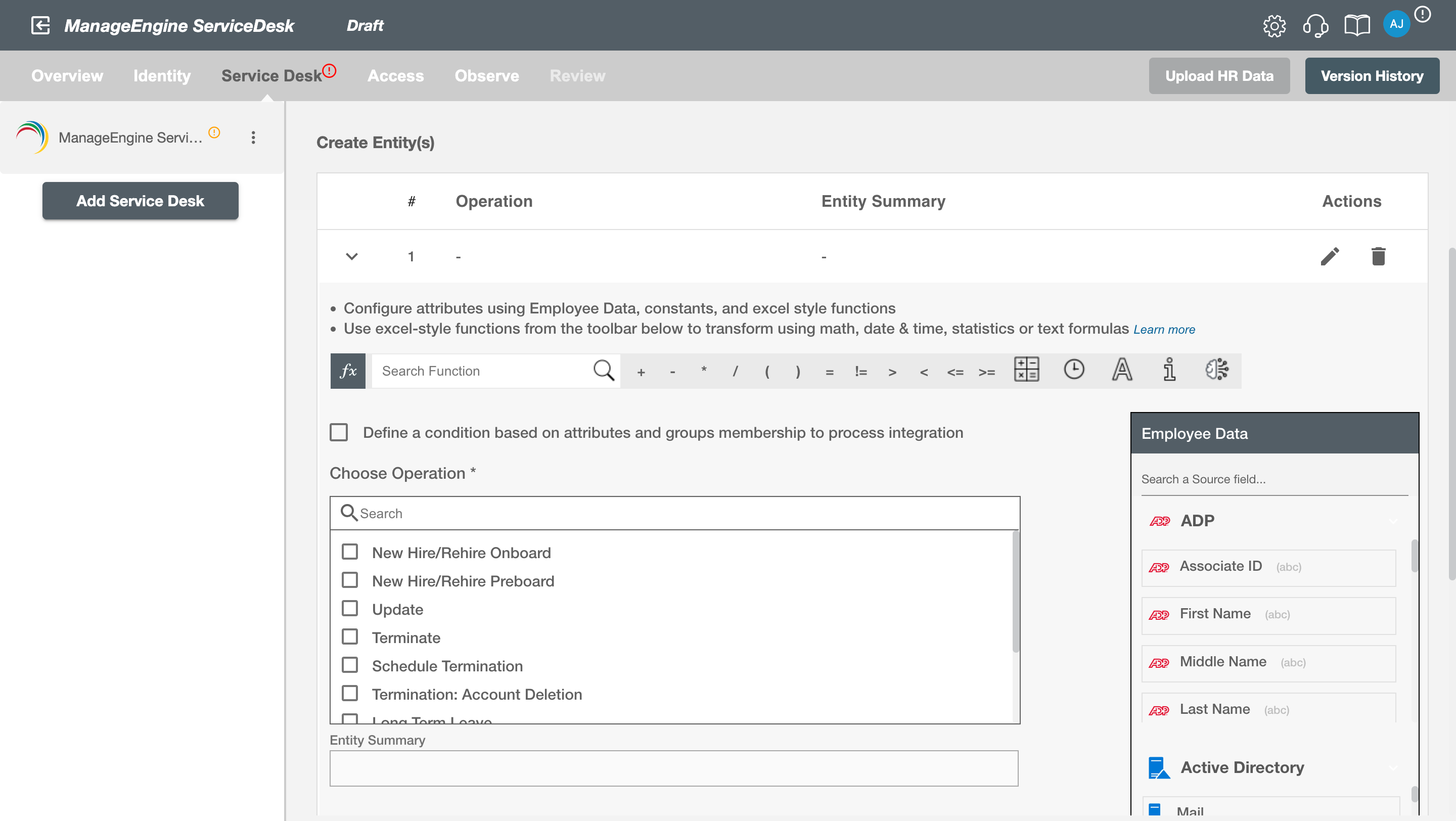
Task: Click the magnifier icon in Search Function
Action: tap(603, 371)
